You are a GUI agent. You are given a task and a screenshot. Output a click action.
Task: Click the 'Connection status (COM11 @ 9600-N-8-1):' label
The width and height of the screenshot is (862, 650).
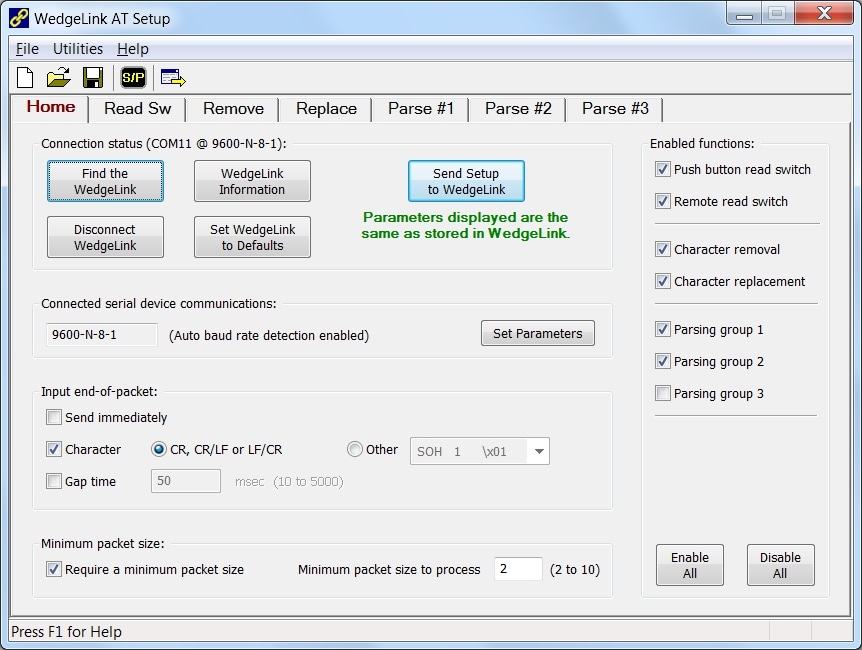tap(164, 144)
